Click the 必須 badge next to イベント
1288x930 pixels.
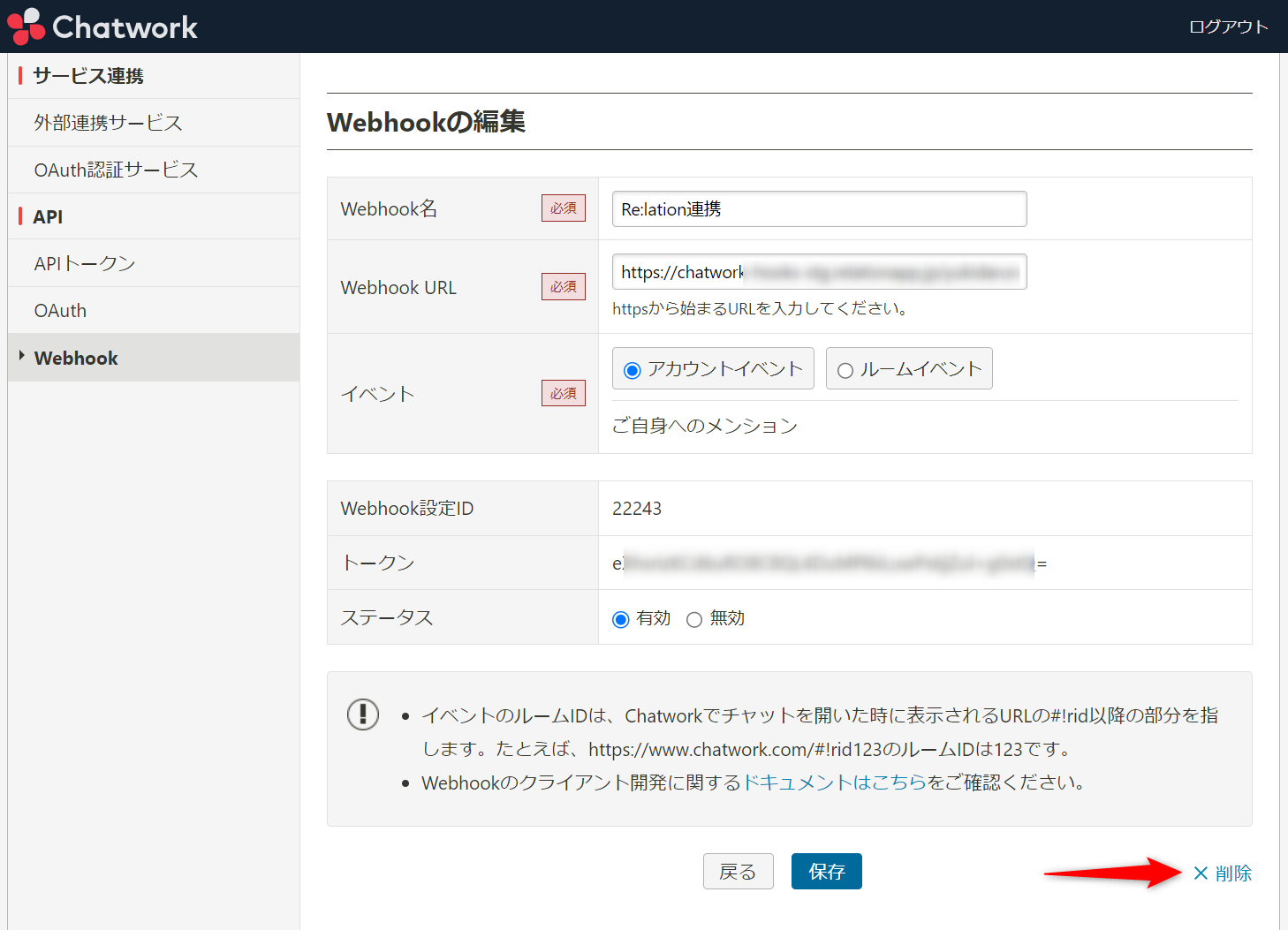click(564, 393)
